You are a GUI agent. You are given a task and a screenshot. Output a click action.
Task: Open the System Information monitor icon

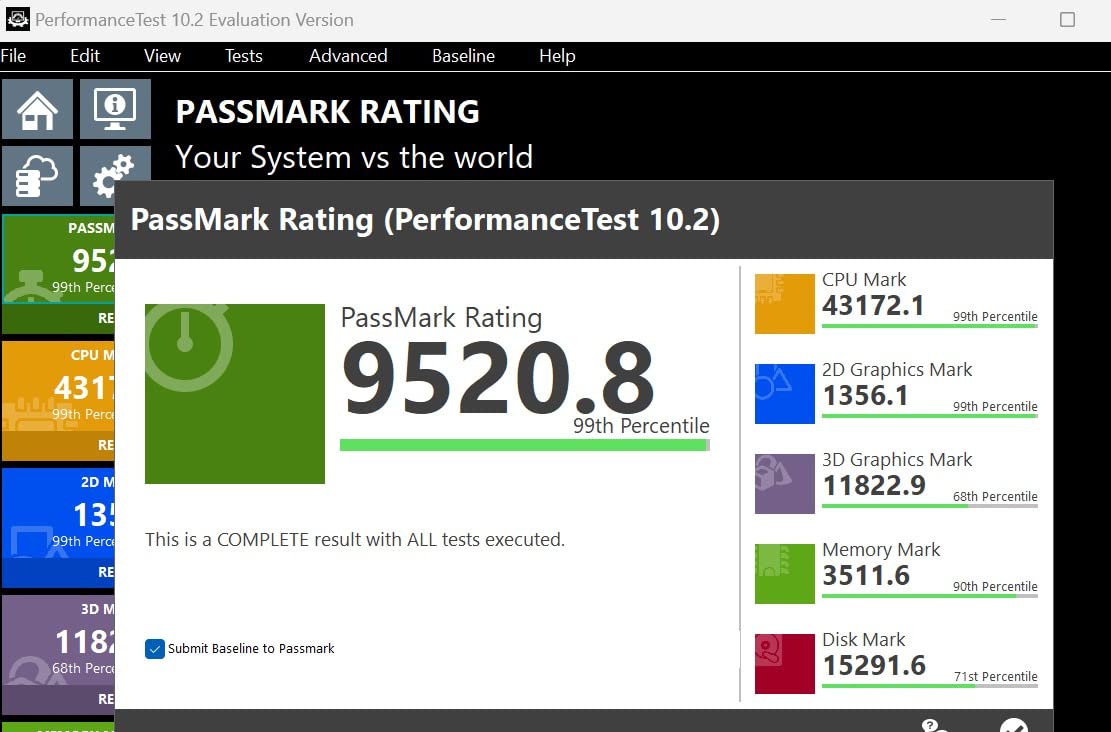click(115, 109)
